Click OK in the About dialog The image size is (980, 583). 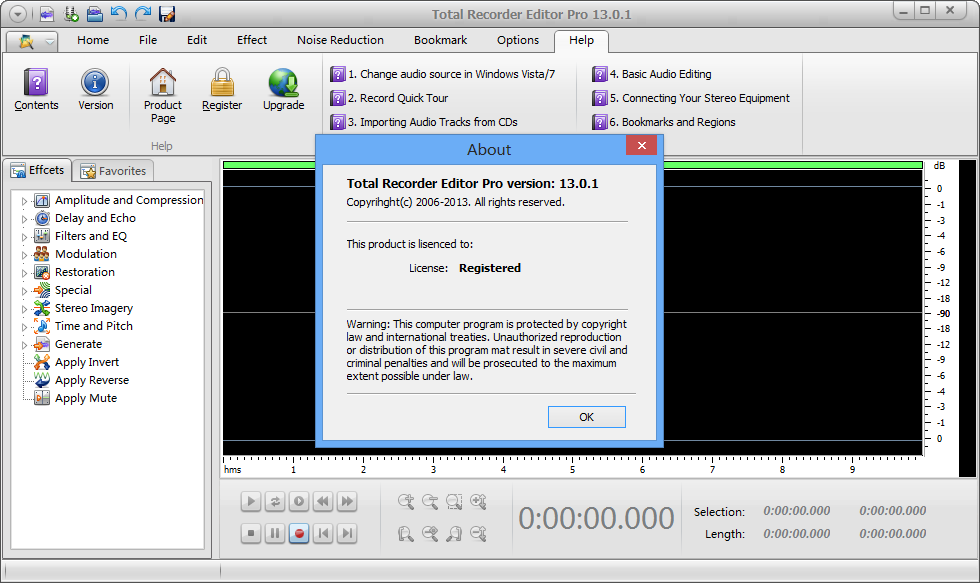tap(586, 417)
